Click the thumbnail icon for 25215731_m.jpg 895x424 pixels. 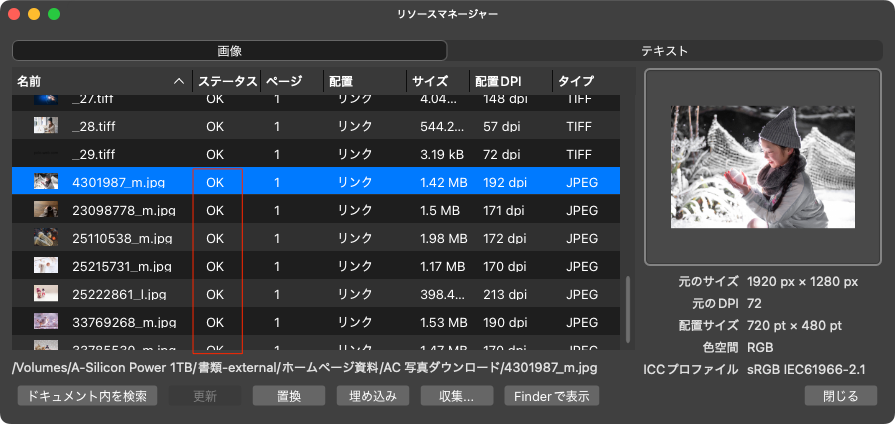[46, 266]
